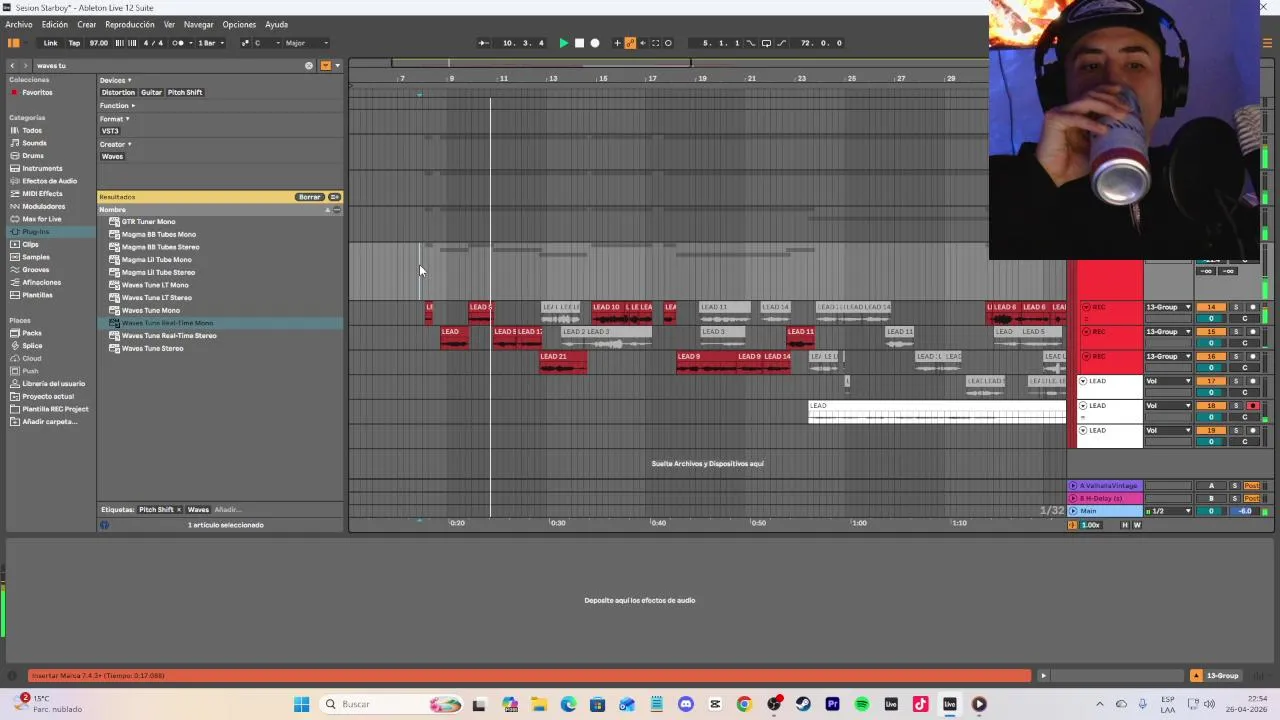
Task: Adjust track 14 volume value 0
Action: click(1211, 319)
